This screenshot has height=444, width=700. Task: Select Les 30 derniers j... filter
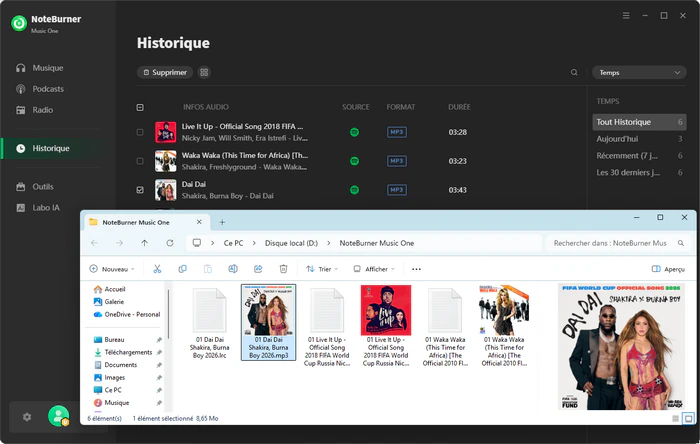[639, 173]
